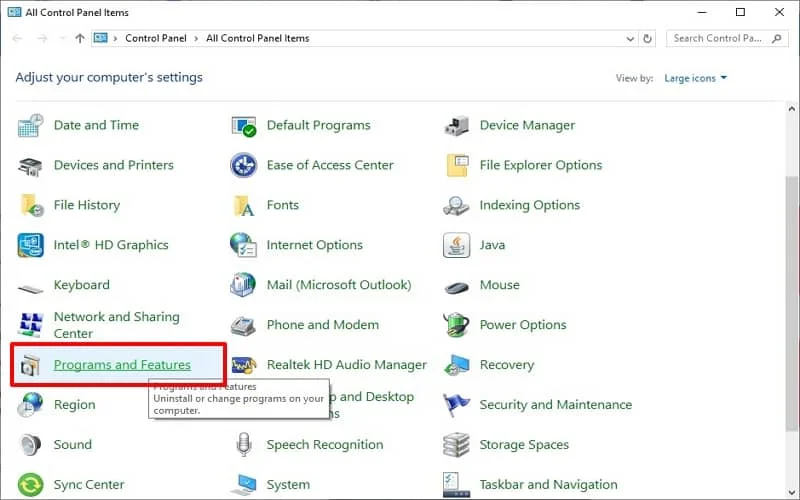This screenshot has height=500, width=800.
Task: Click Network and Sharing Center icon
Action: [31, 325]
